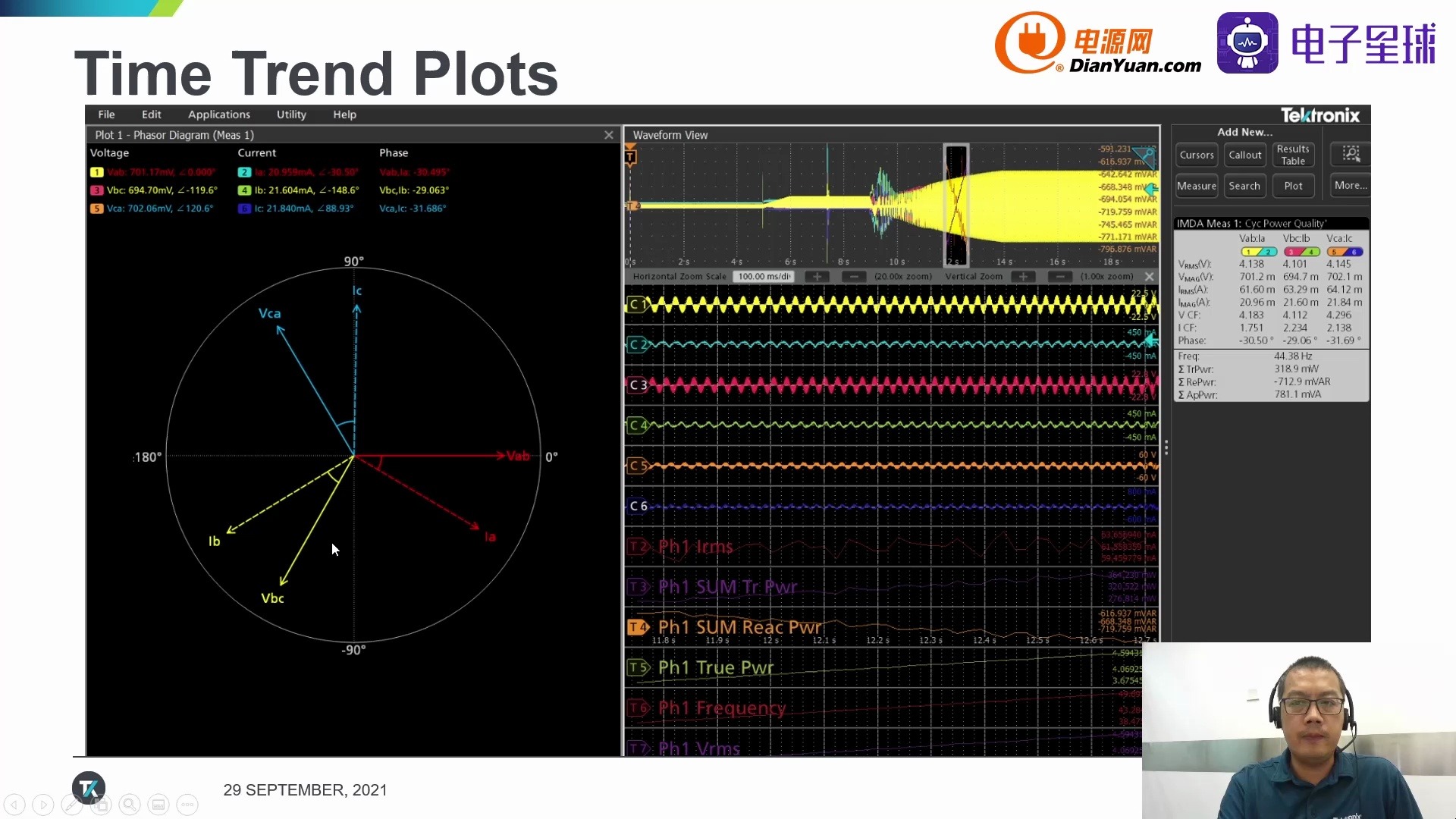Go to next slide with forward arrow

[43, 805]
